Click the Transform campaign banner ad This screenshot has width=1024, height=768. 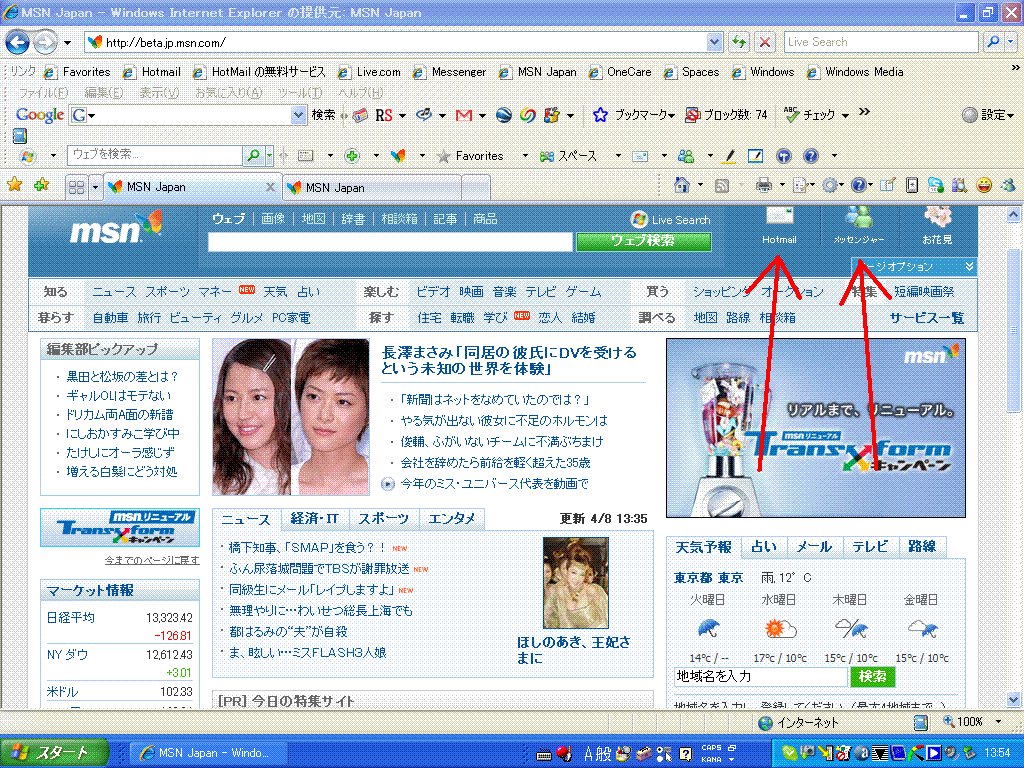pyautogui.click(x=816, y=428)
